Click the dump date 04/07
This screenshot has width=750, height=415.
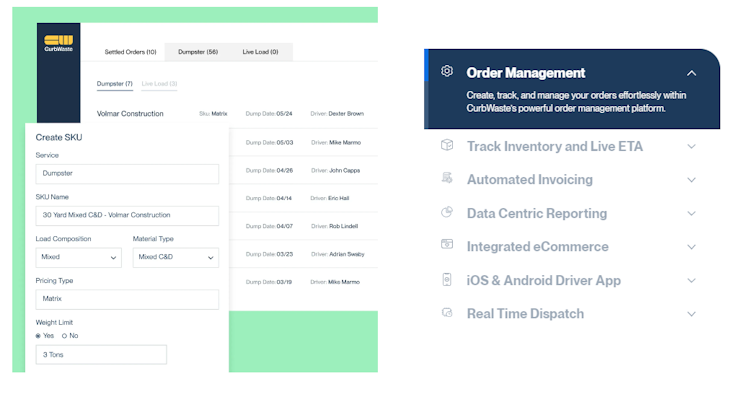[285, 226]
